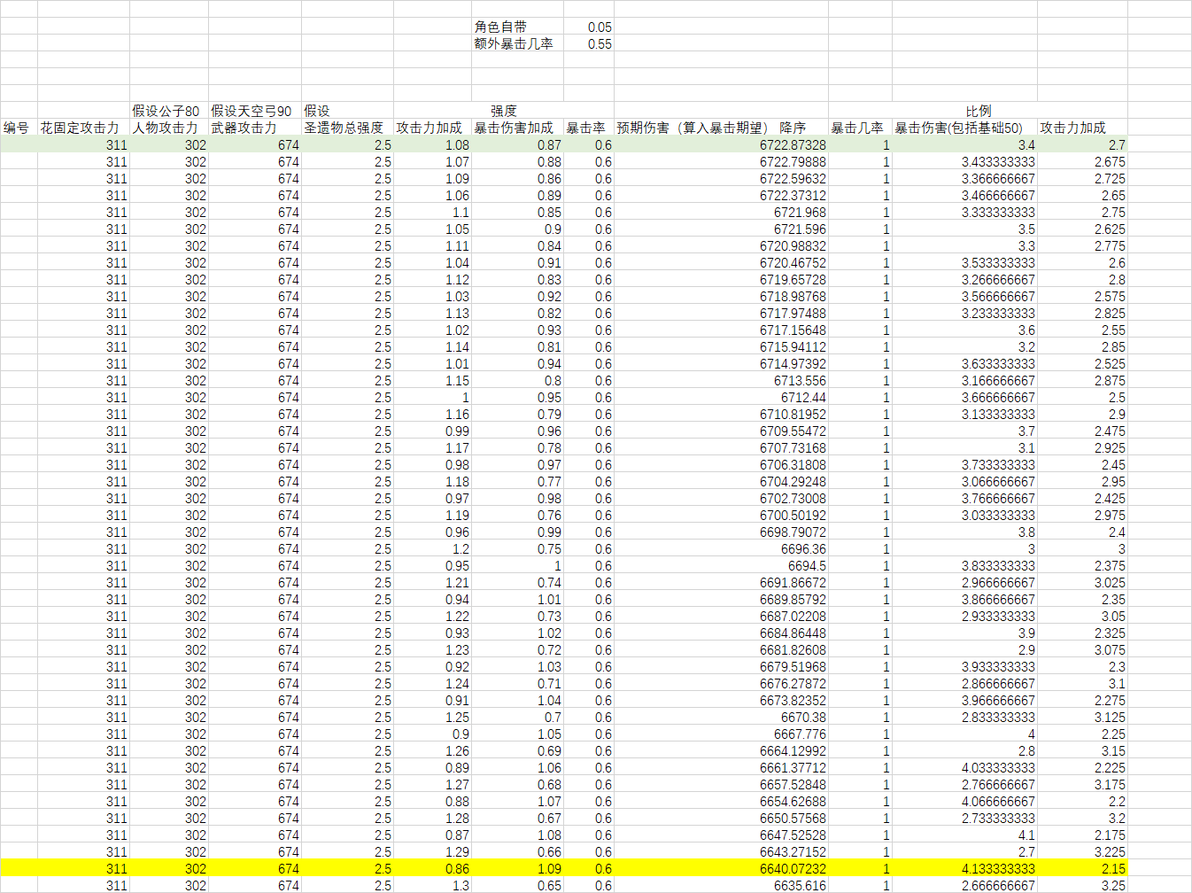Click the attack ratio cell 3.225
Screen dimensions: 1192x893
(1082, 852)
